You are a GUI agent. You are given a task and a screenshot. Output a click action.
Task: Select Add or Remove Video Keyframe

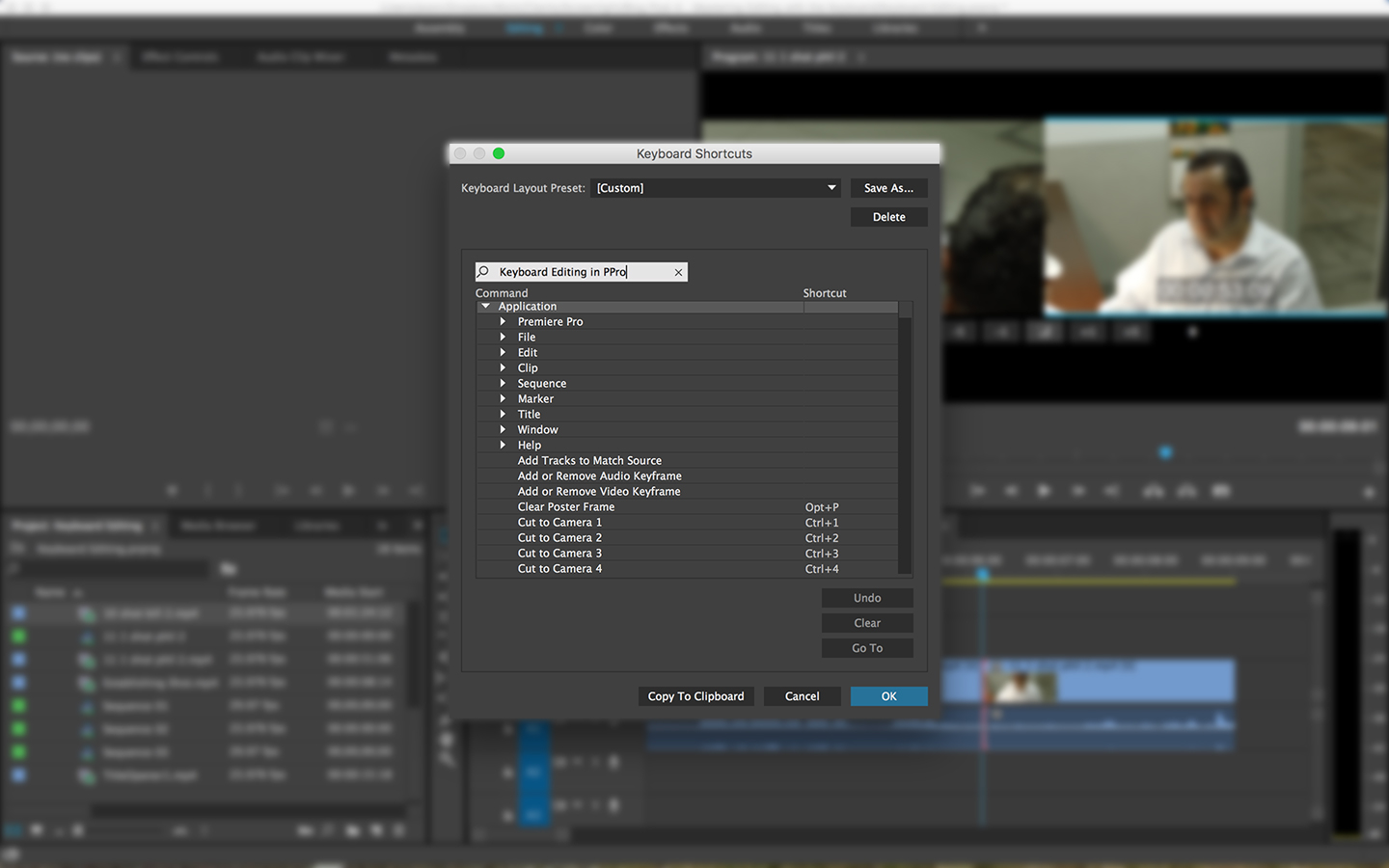click(599, 492)
